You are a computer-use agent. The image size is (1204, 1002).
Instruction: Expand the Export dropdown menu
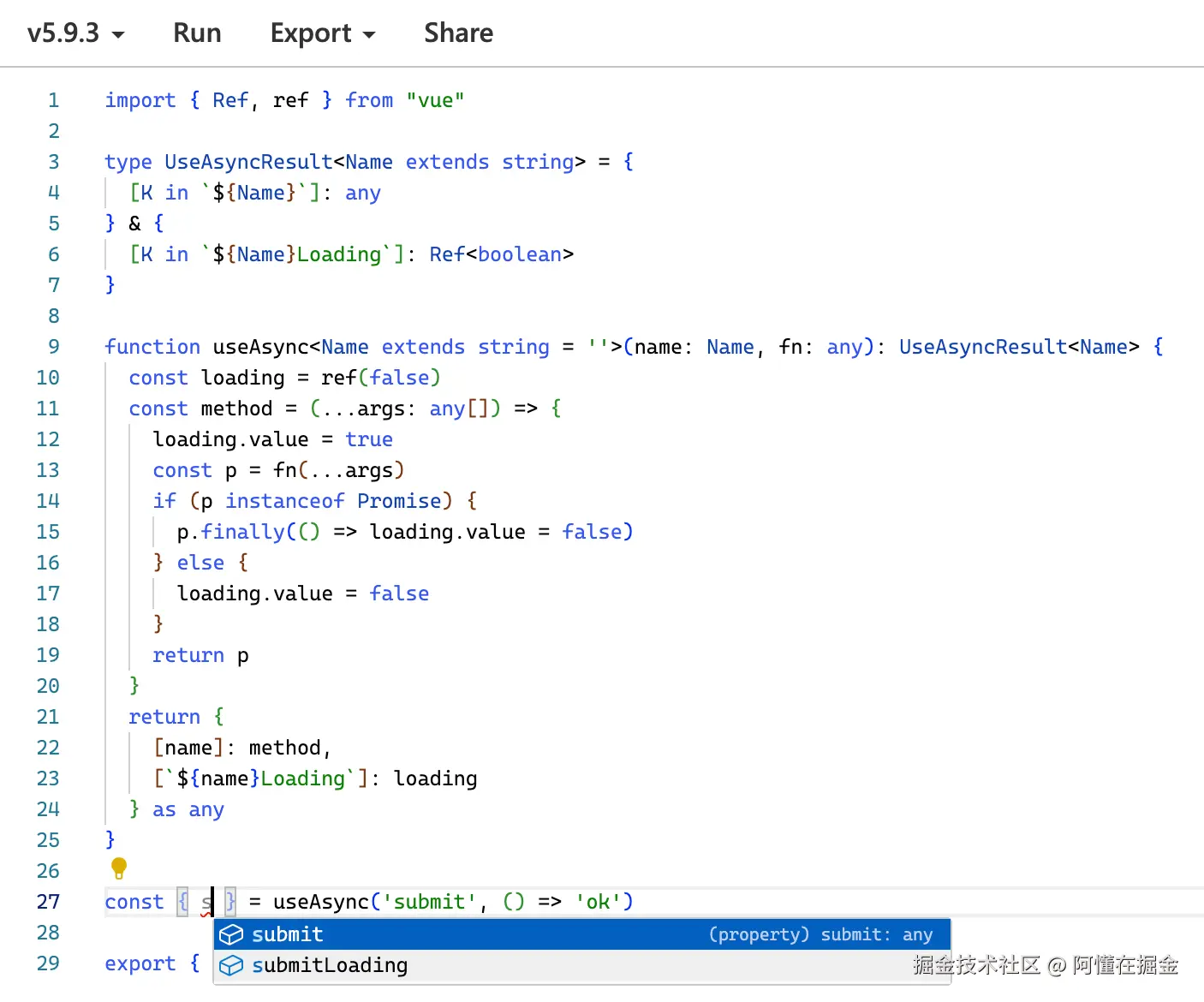coord(322,33)
